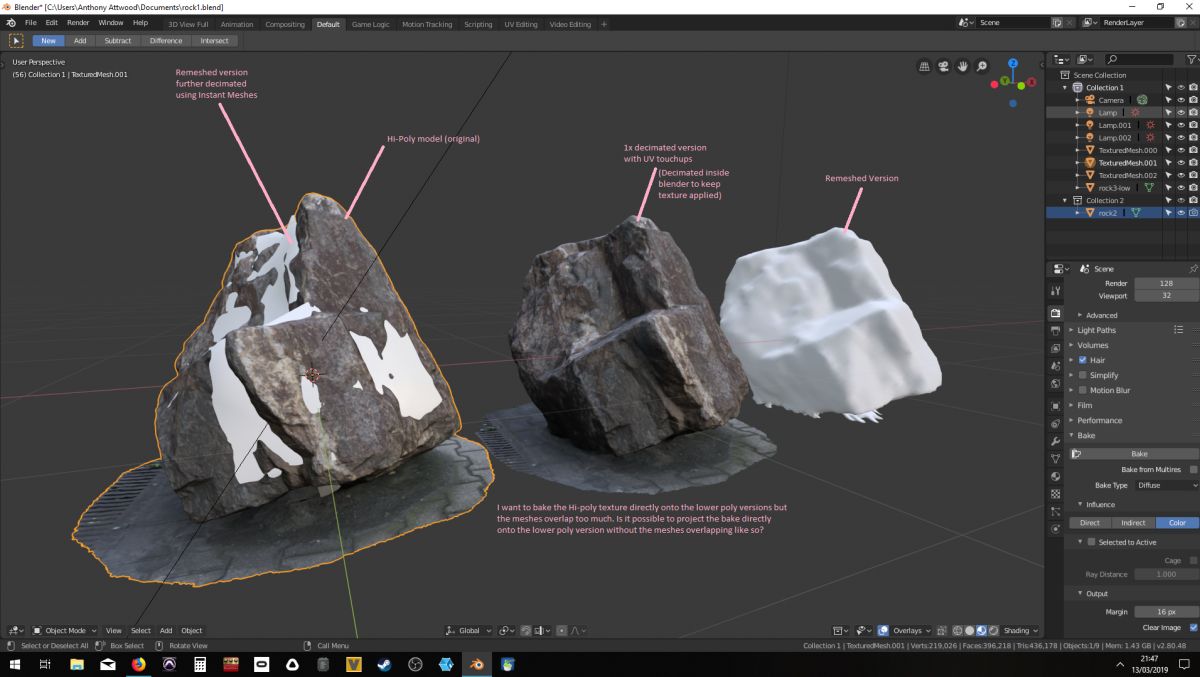Click the zoom magnifier icon in viewport
This screenshot has width=1200, height=677.
(x=982, y=66)
